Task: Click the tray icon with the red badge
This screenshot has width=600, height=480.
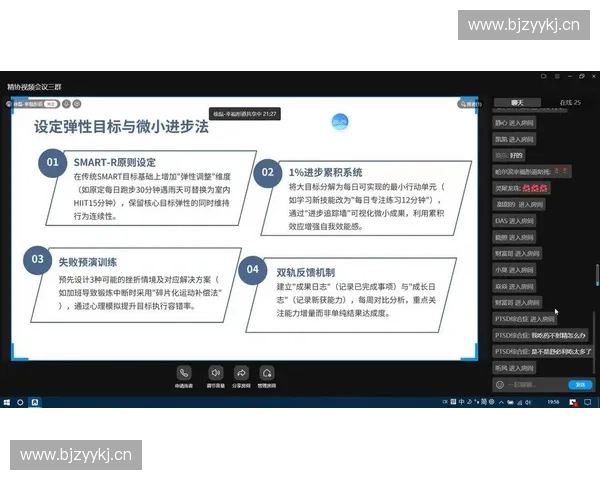Action: click(x=573, y=402)
